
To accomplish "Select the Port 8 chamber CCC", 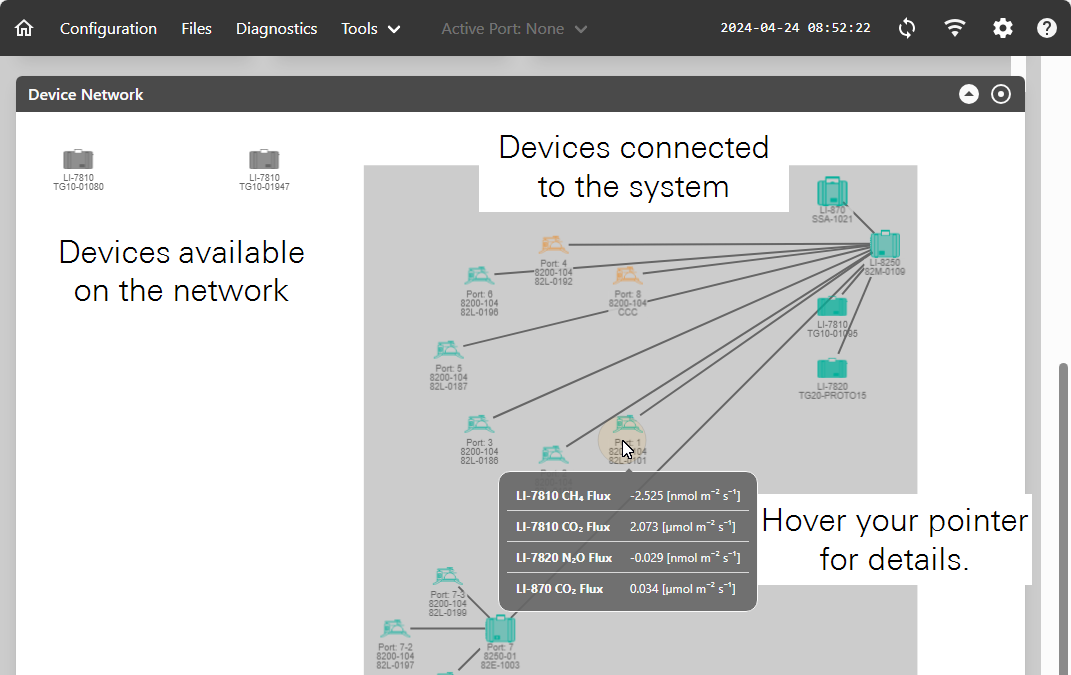I will pos(628,291).
